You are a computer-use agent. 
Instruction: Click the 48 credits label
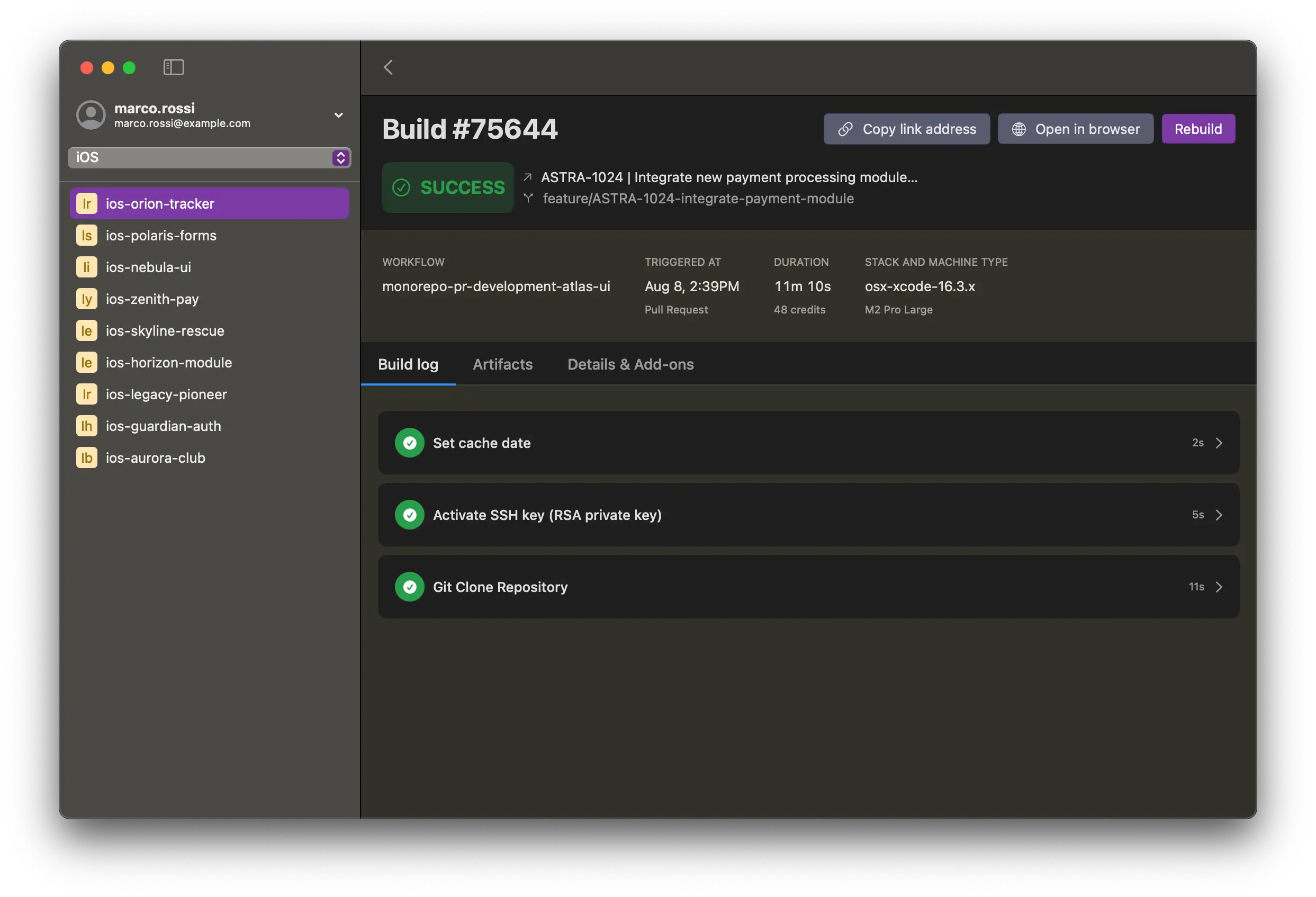click(799, 310)
